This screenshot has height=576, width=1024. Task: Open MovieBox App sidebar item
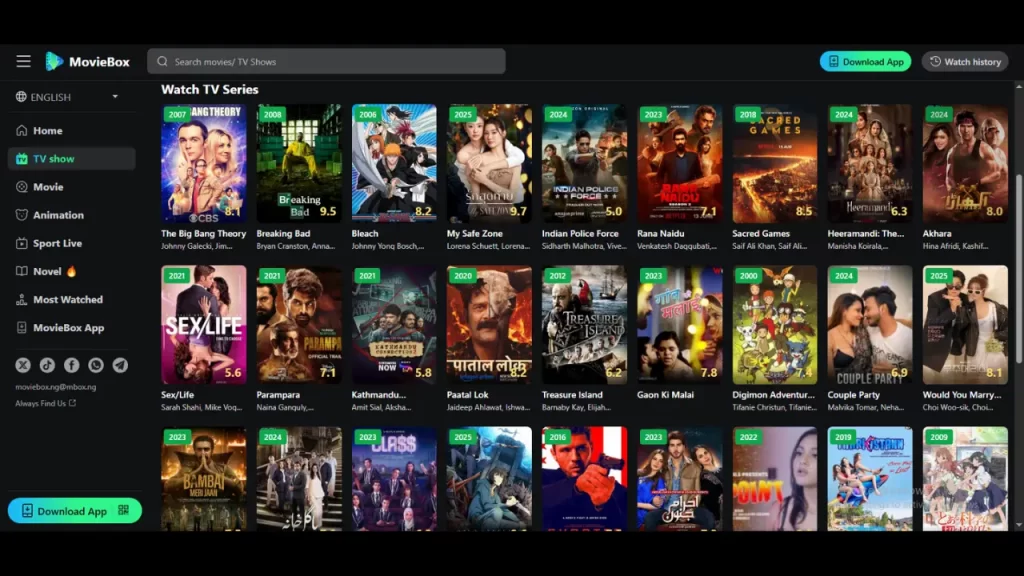point(72,327)
